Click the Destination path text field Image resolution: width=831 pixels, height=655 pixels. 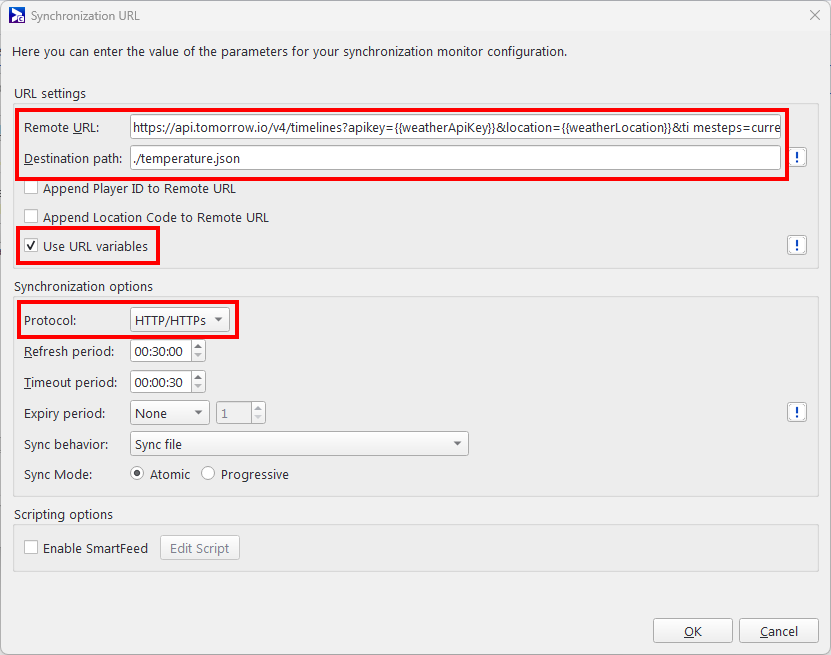click(x=455, y=158)
